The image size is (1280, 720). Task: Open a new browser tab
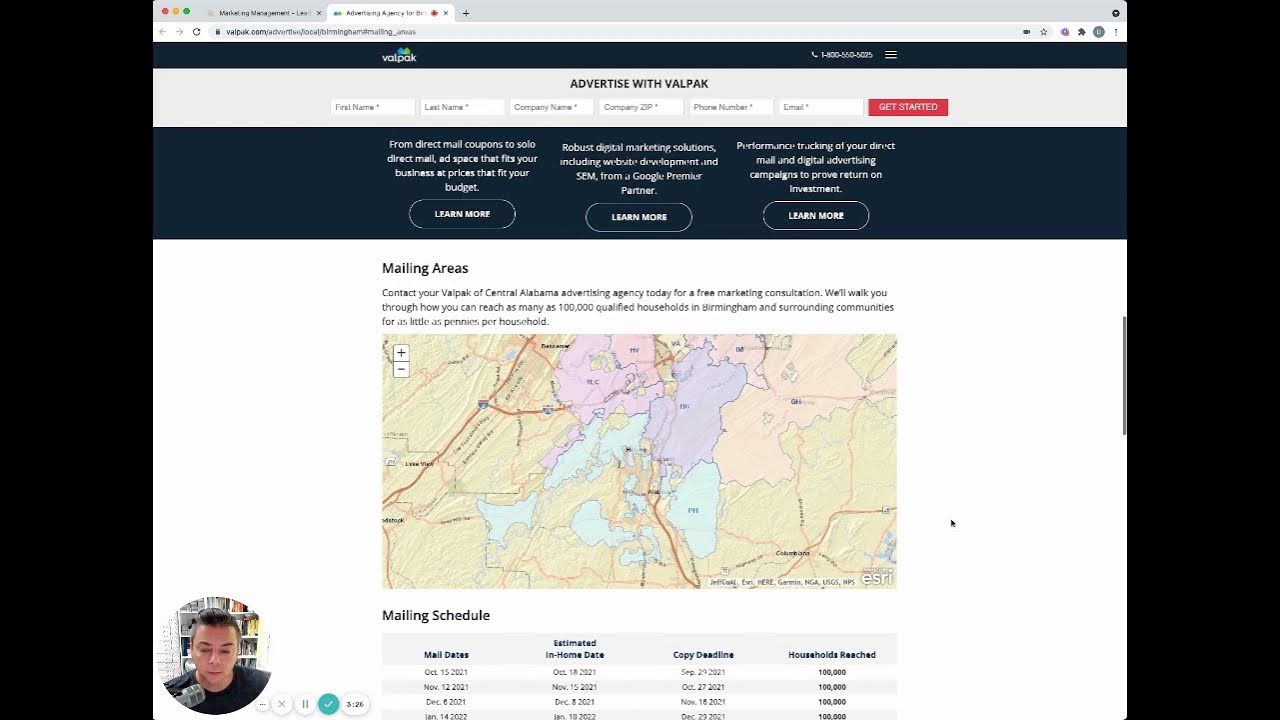point(466,13)
